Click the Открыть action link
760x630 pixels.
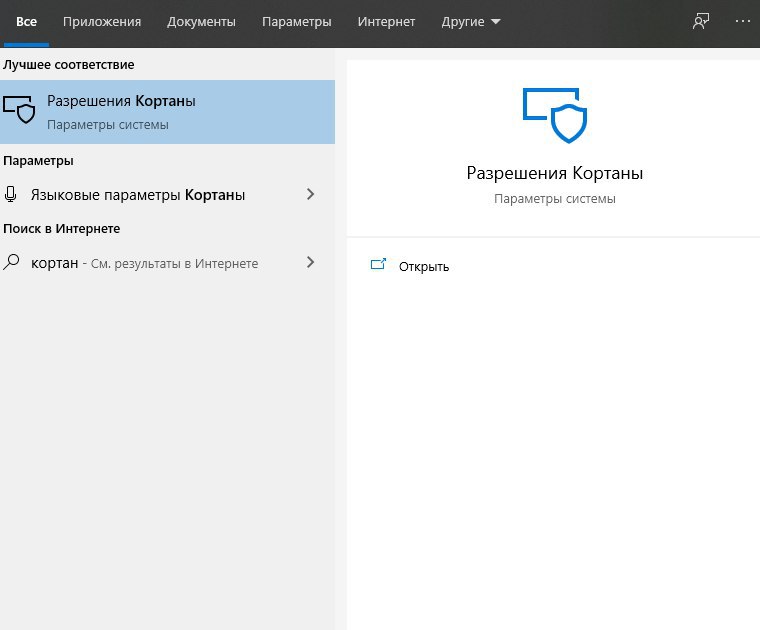(x=424, y=267)
